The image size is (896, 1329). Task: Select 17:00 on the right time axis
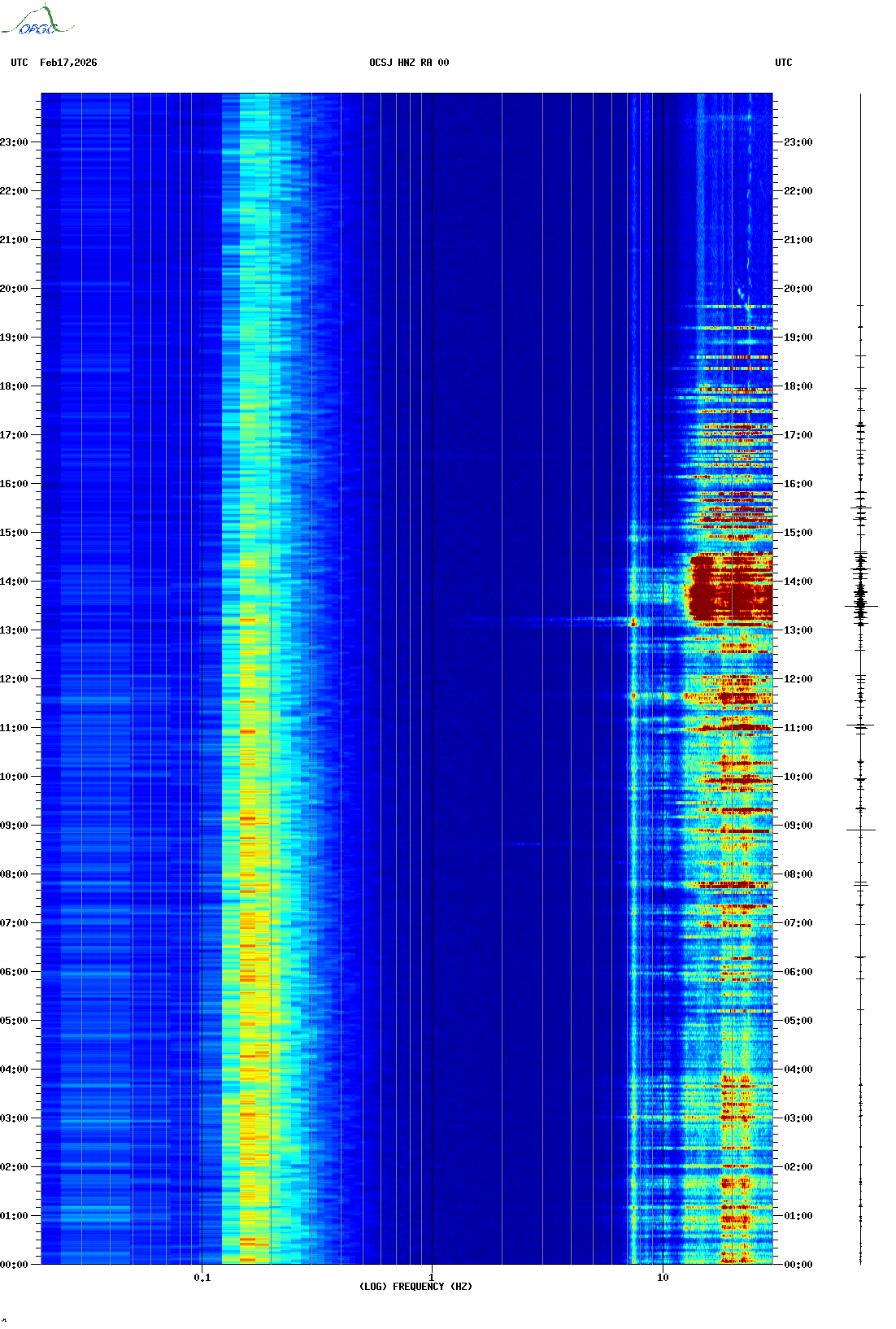(798, 435)
